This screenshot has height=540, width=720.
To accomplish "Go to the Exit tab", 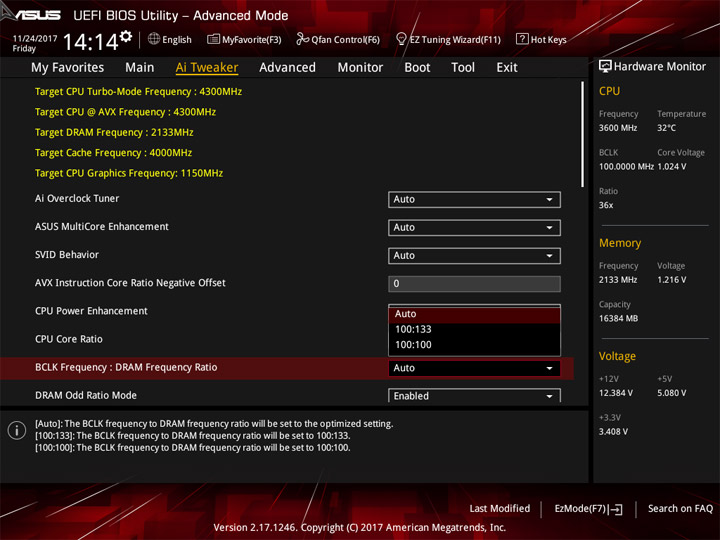I will 506,68.
